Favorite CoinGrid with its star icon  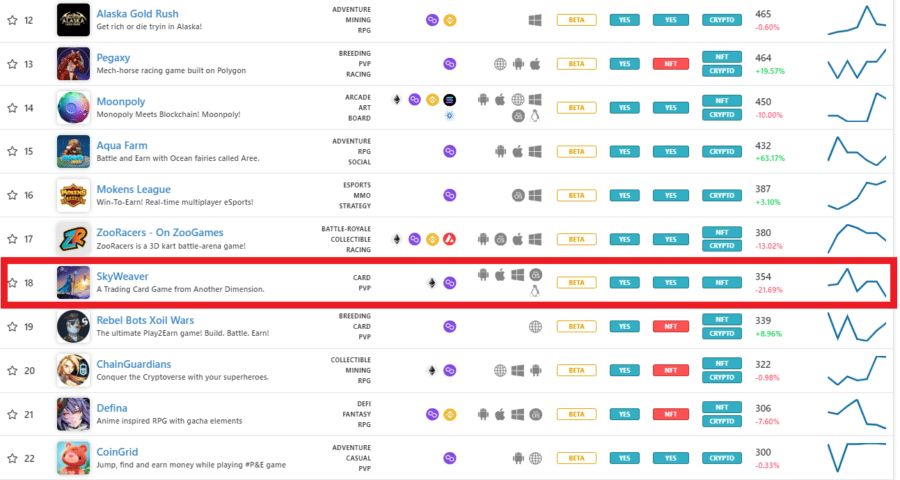(x=12, y=457)
